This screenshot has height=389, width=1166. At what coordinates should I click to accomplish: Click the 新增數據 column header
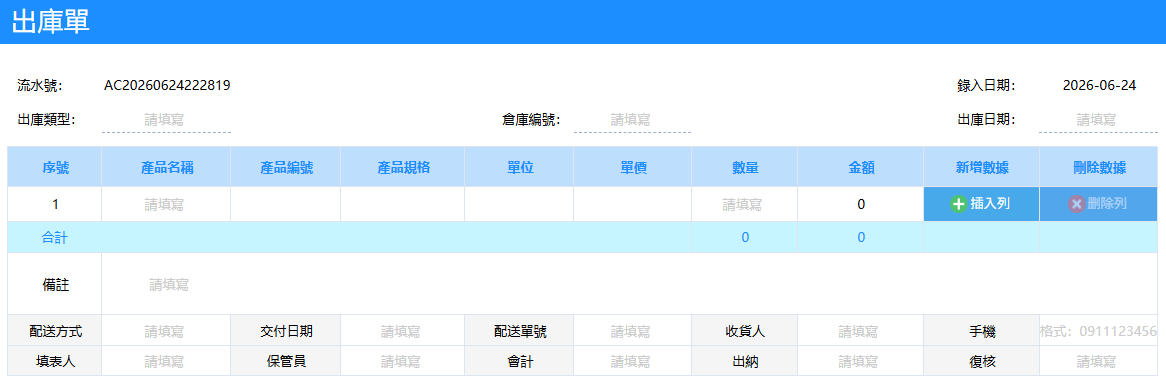pos(981,167)
